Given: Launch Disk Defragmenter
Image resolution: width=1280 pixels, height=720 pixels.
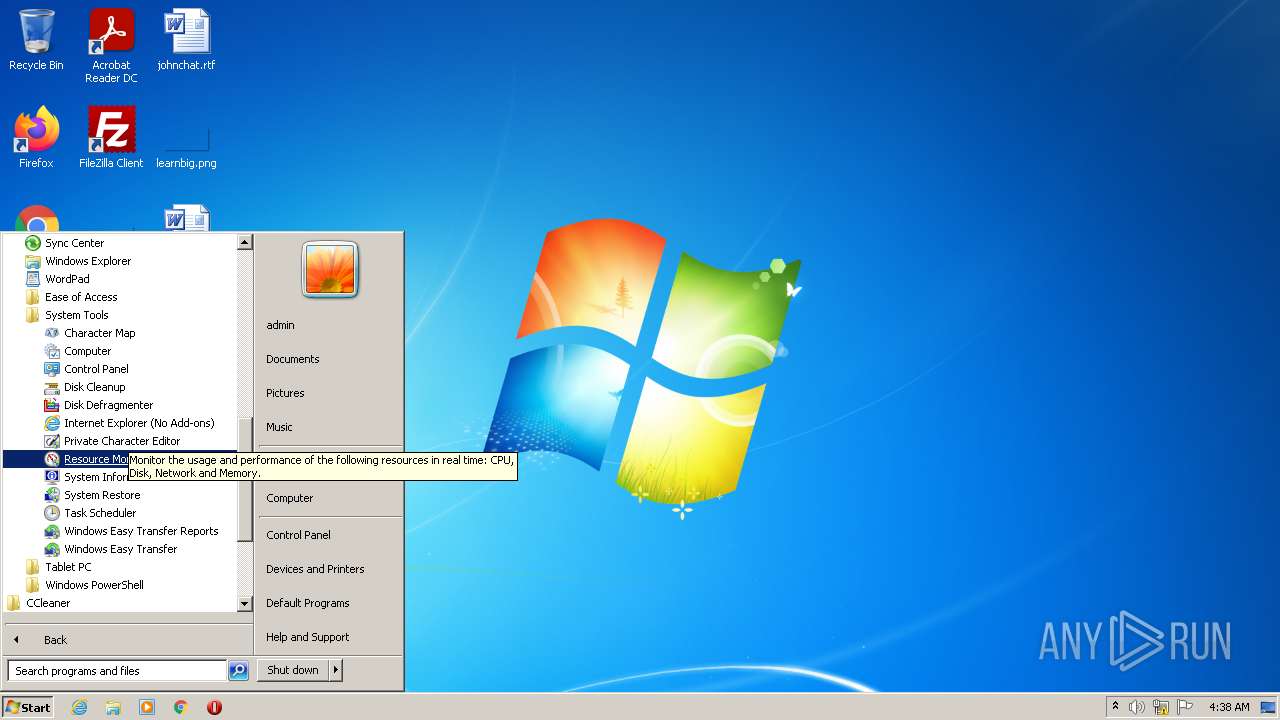Looking at the screenshot, I should (108, 405).
